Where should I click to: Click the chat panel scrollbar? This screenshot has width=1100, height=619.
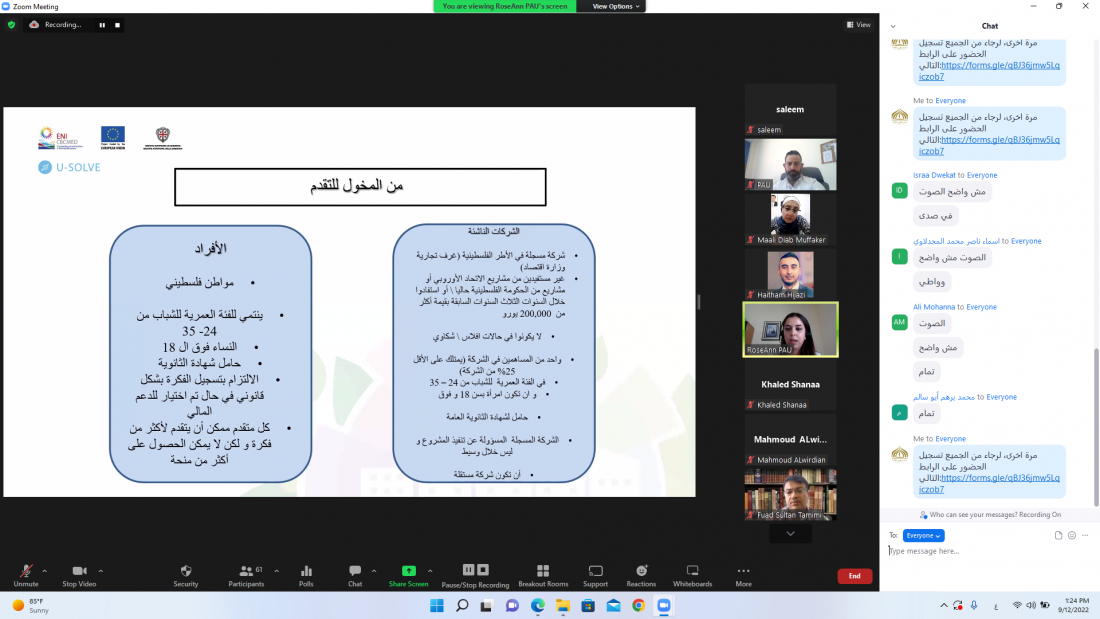[x=1095, y=400]
